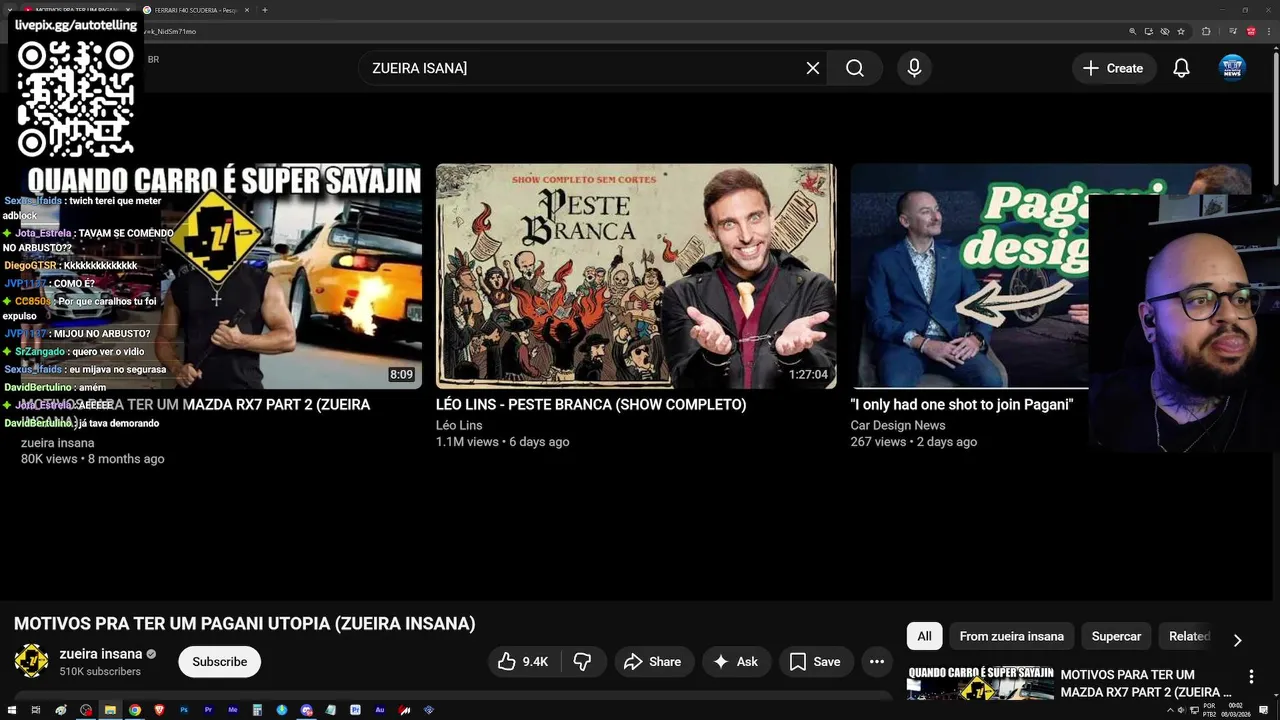Open the Create menu
The image size is (1280, 720).
point(1113,68)
